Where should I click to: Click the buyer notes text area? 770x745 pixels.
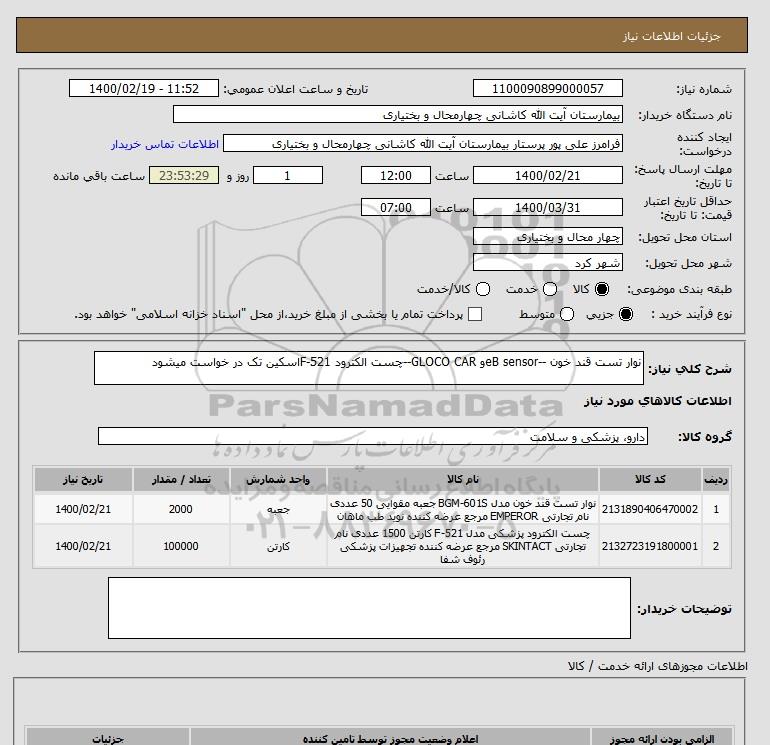369,608
